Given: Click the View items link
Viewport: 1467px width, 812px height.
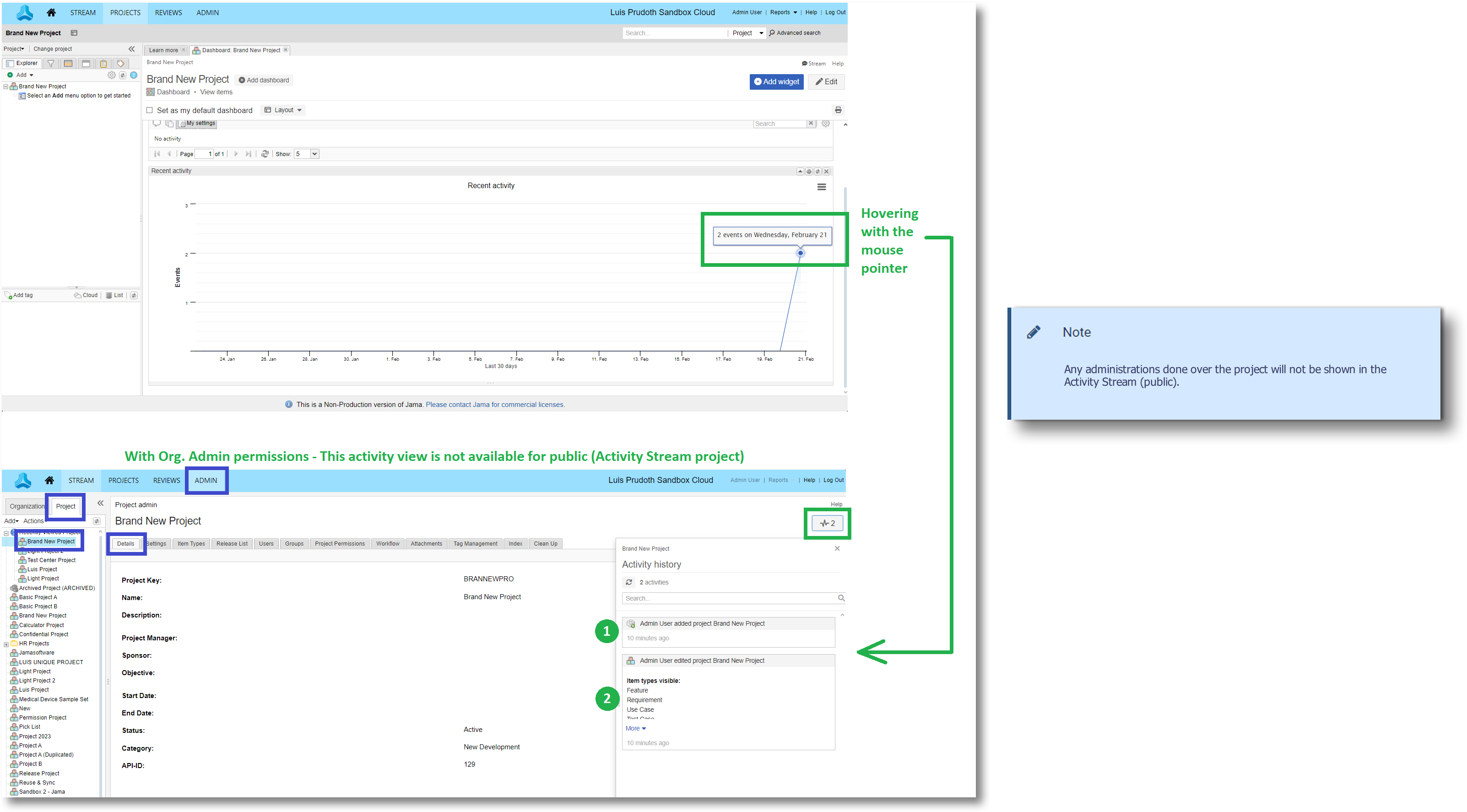Looking at the screenshot, I should coord(217,92).
